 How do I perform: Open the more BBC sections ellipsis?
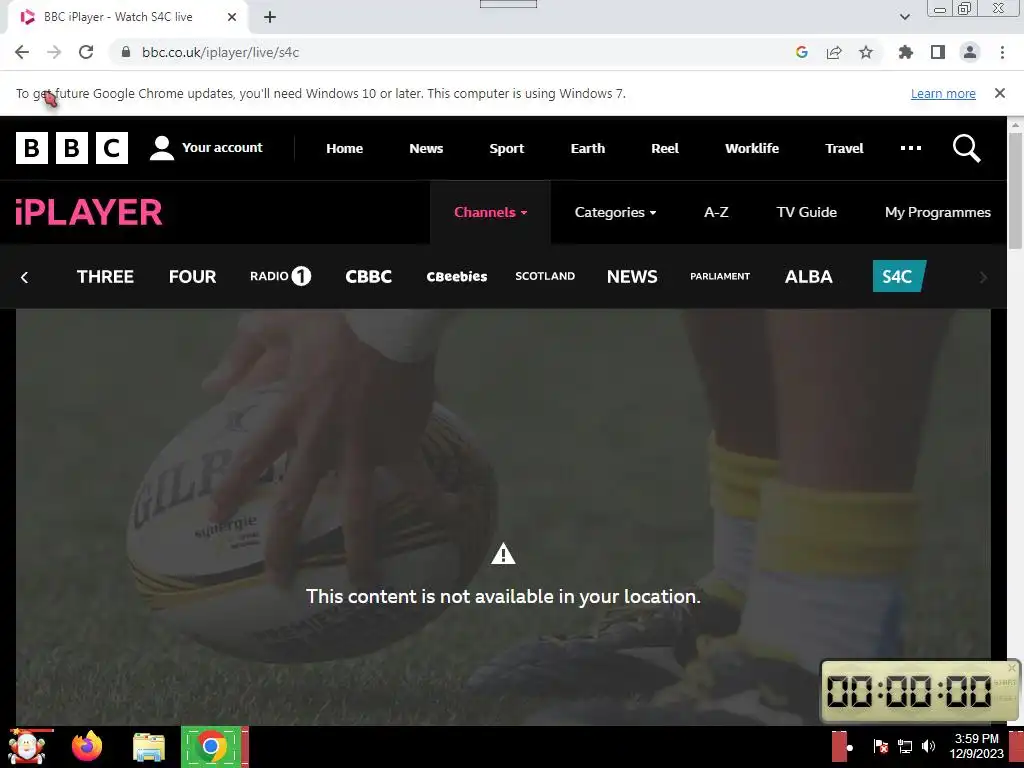click(x=911, y=148)
